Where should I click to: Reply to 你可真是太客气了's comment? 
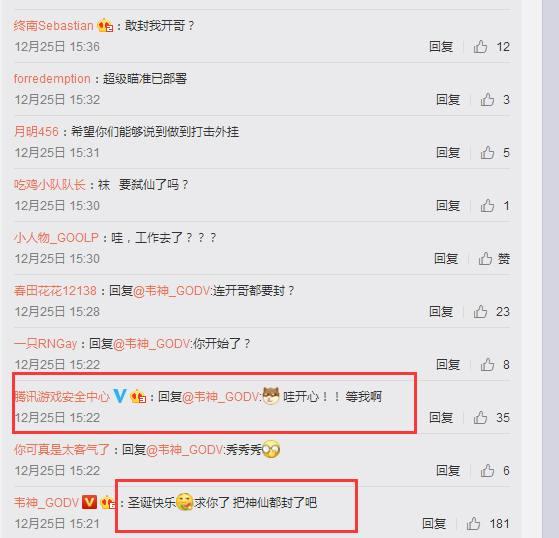tap(448, 471)
